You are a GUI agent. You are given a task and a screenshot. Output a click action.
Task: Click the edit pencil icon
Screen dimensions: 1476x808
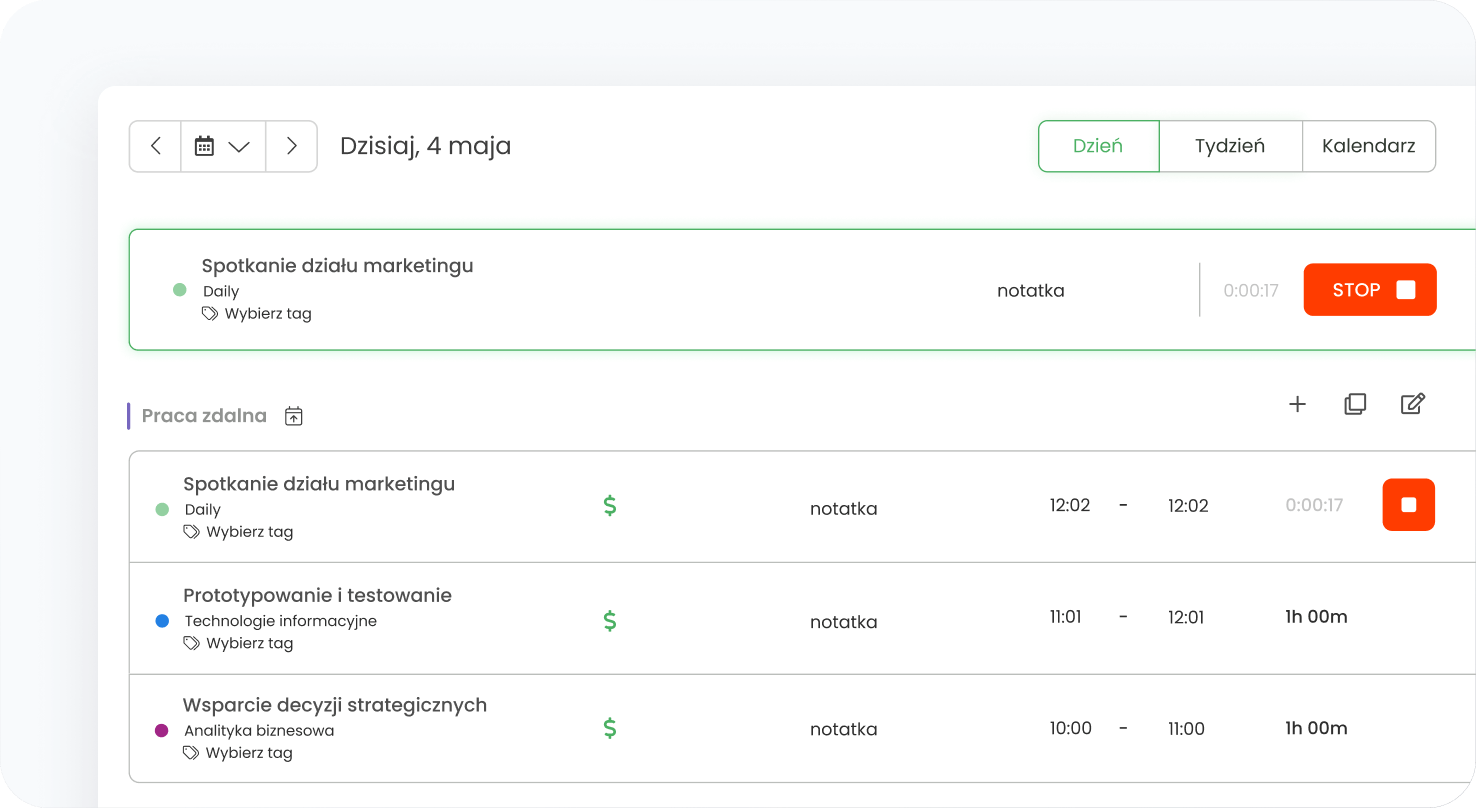click(x=1412, y=404)
